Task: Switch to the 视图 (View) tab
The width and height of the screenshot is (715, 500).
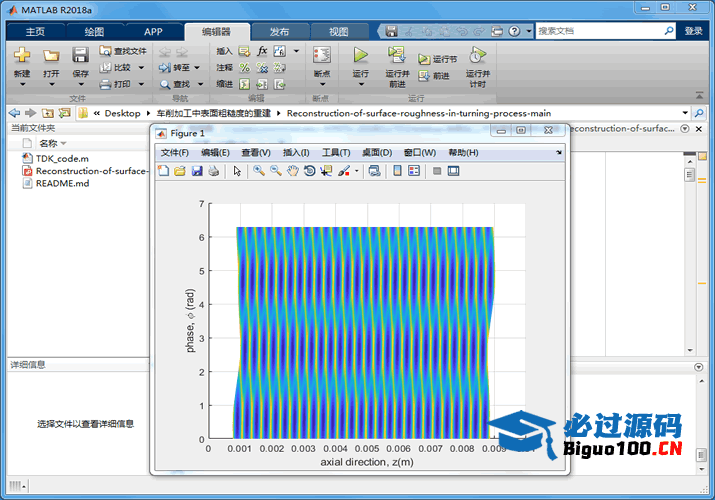Action: (x=338, y=31)
